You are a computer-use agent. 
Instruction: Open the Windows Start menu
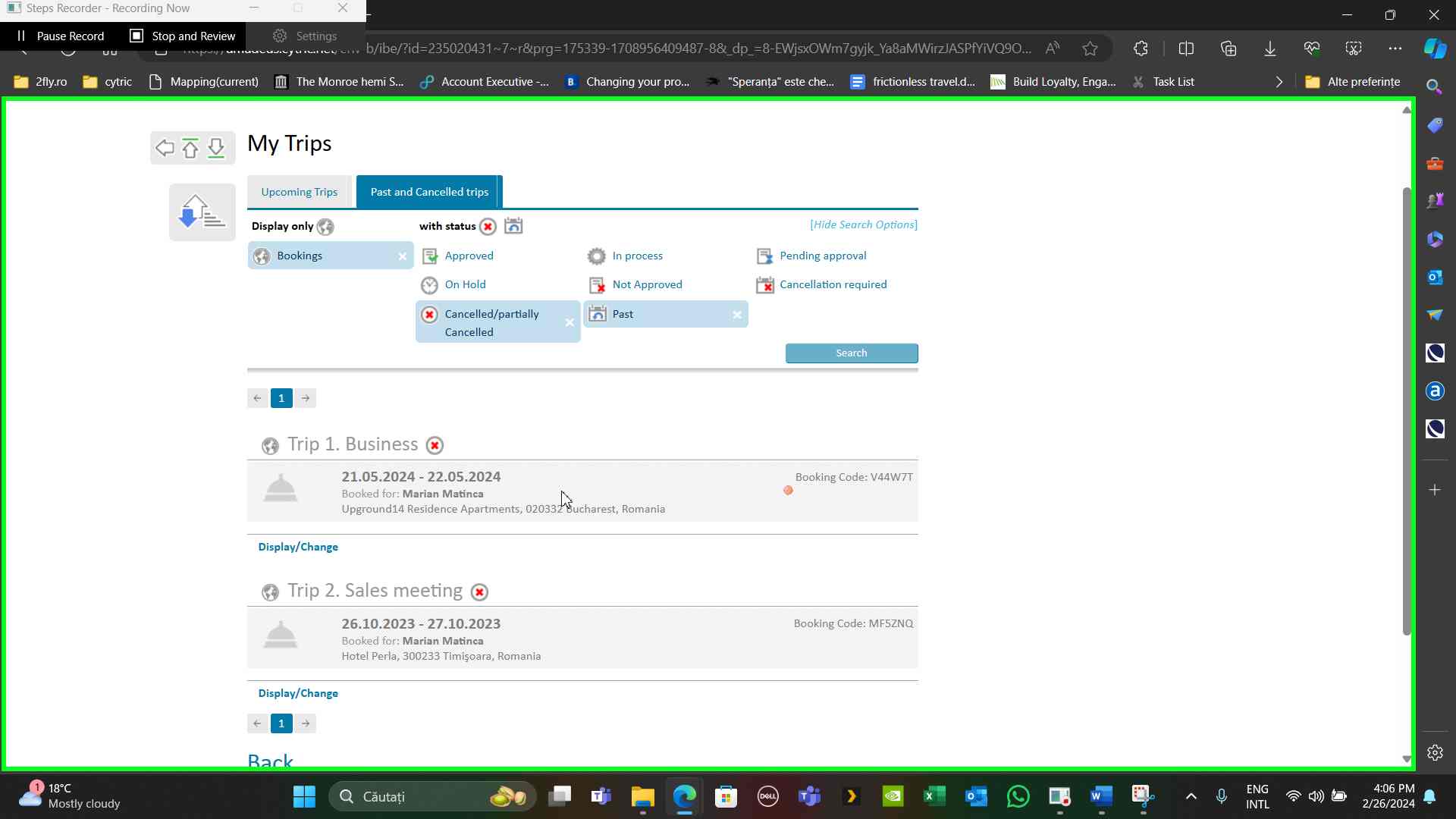pos(304,797)
